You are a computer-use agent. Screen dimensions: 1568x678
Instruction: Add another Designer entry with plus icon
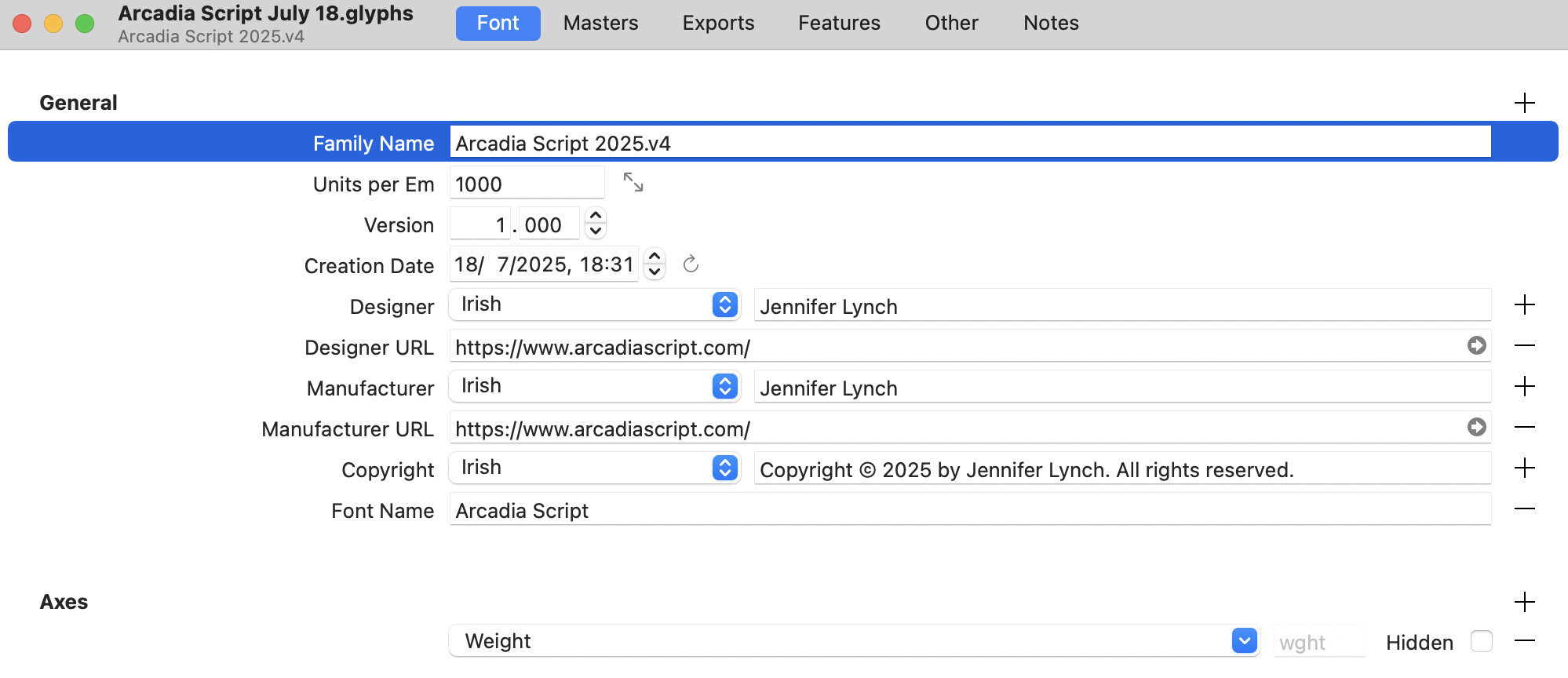1524,305
